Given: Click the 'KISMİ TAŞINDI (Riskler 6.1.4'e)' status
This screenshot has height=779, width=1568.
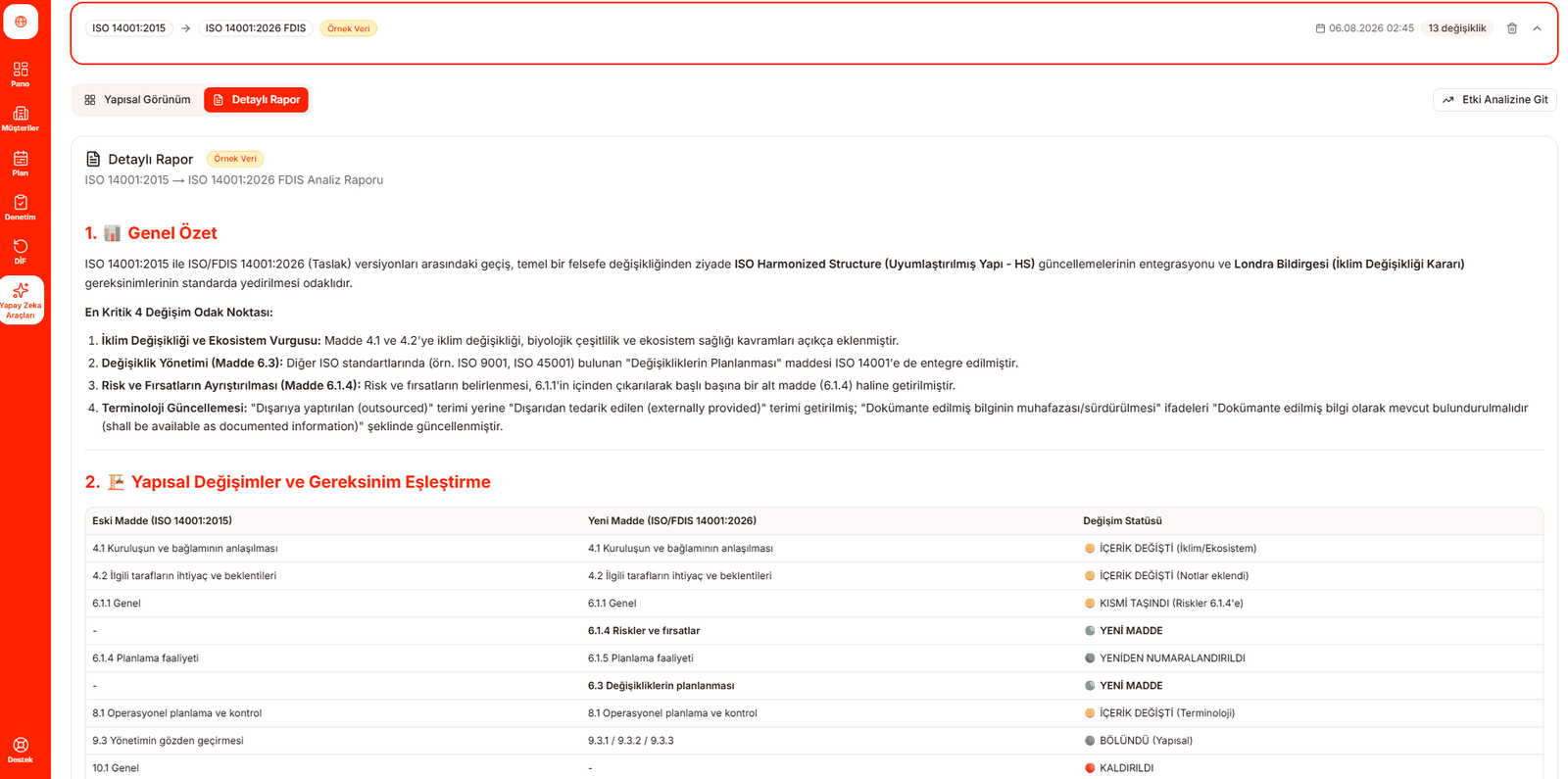Looking at the screenshot, I should coord(1163,604).
